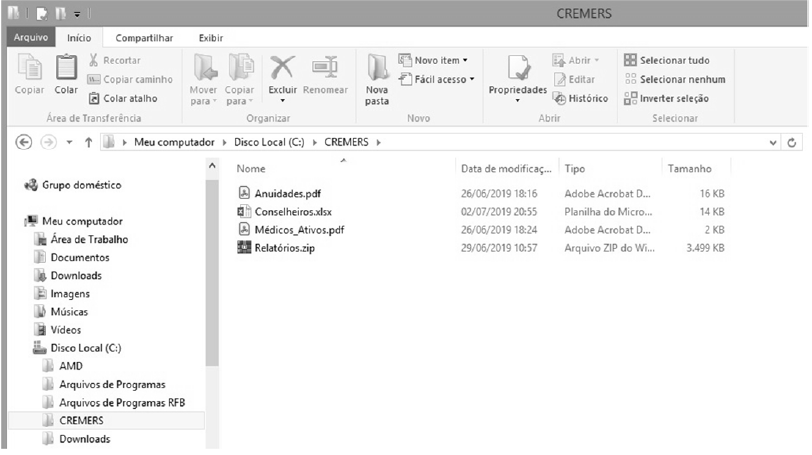This screenshot has width=812, height=455.
Task: Click the 3.499 KB size cell
Action: pos(705,248)
